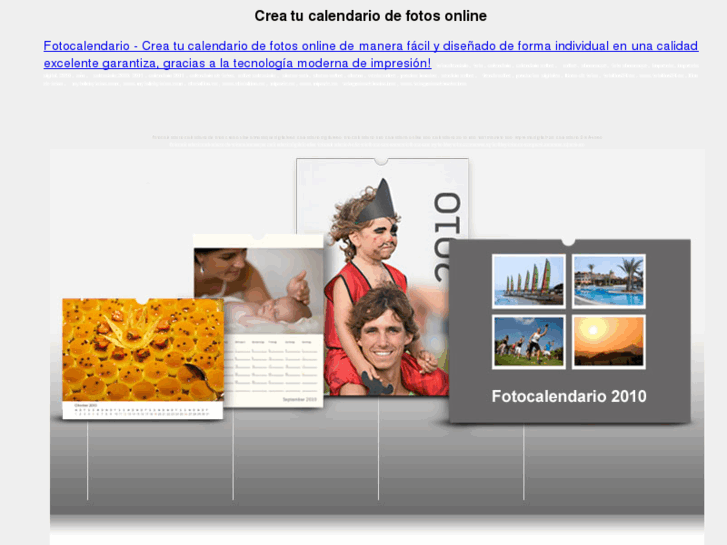Click the heading 'Crea tu calendario de fotos online'
Image resolution: width=727 pixels, height=545 pixels.
[370, 16]
